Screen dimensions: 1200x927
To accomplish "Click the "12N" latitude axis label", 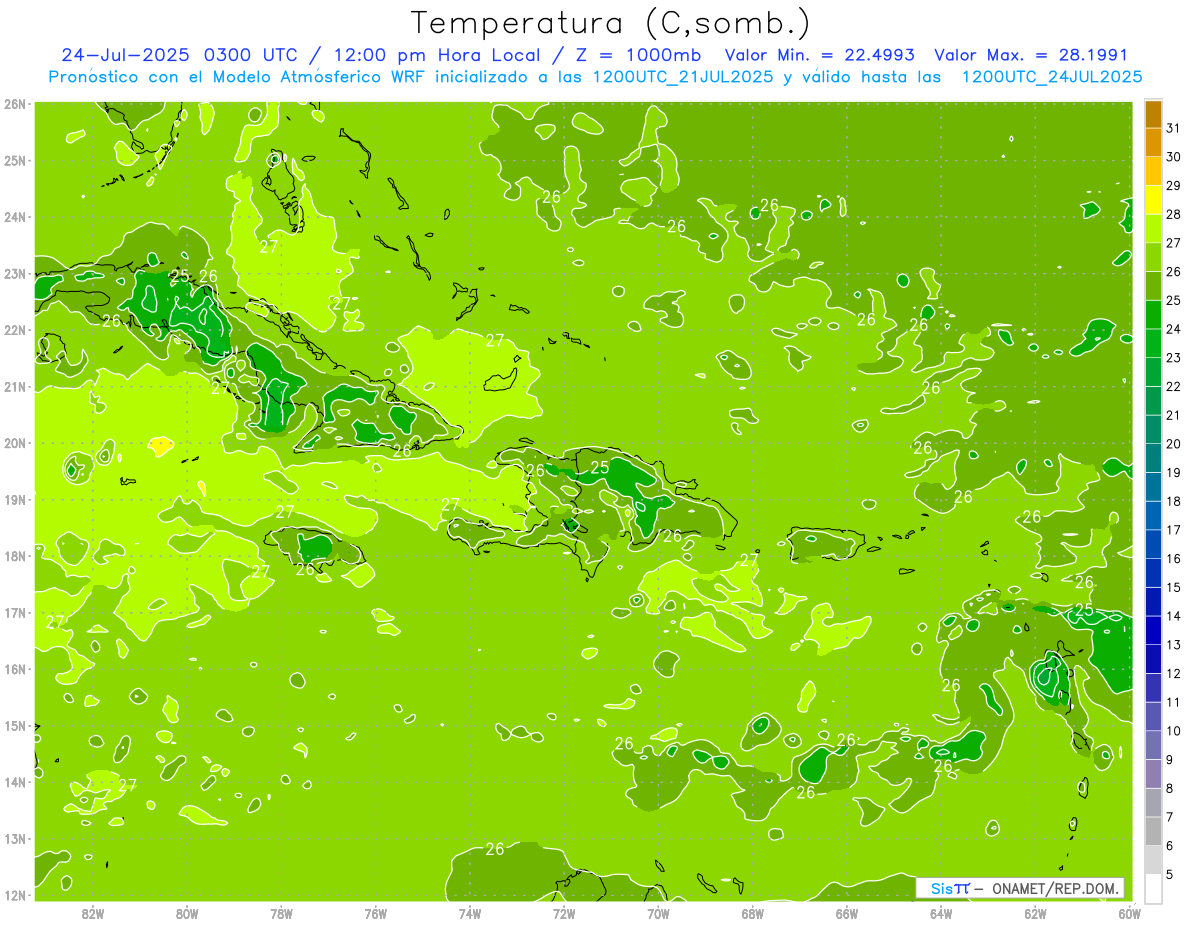I will 15,895.
